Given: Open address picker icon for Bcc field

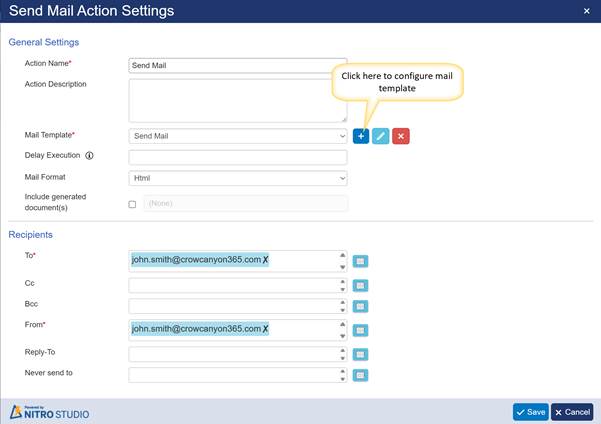Looking at the screenshot, I should click(361, 307).
